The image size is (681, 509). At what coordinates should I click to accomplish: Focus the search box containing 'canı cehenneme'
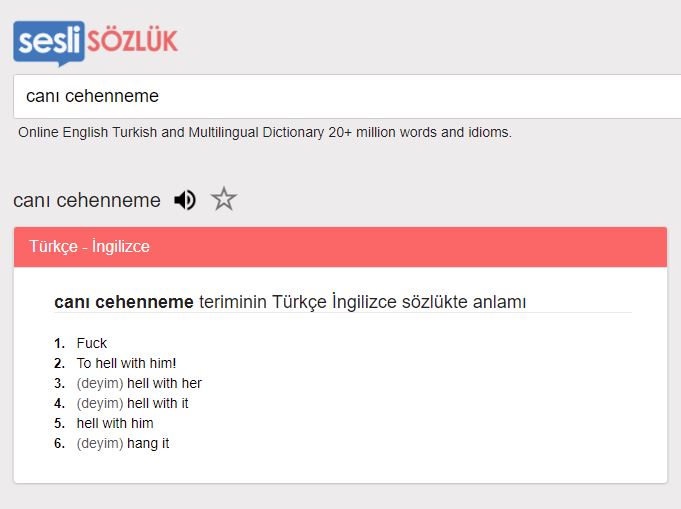pos(347,96)
